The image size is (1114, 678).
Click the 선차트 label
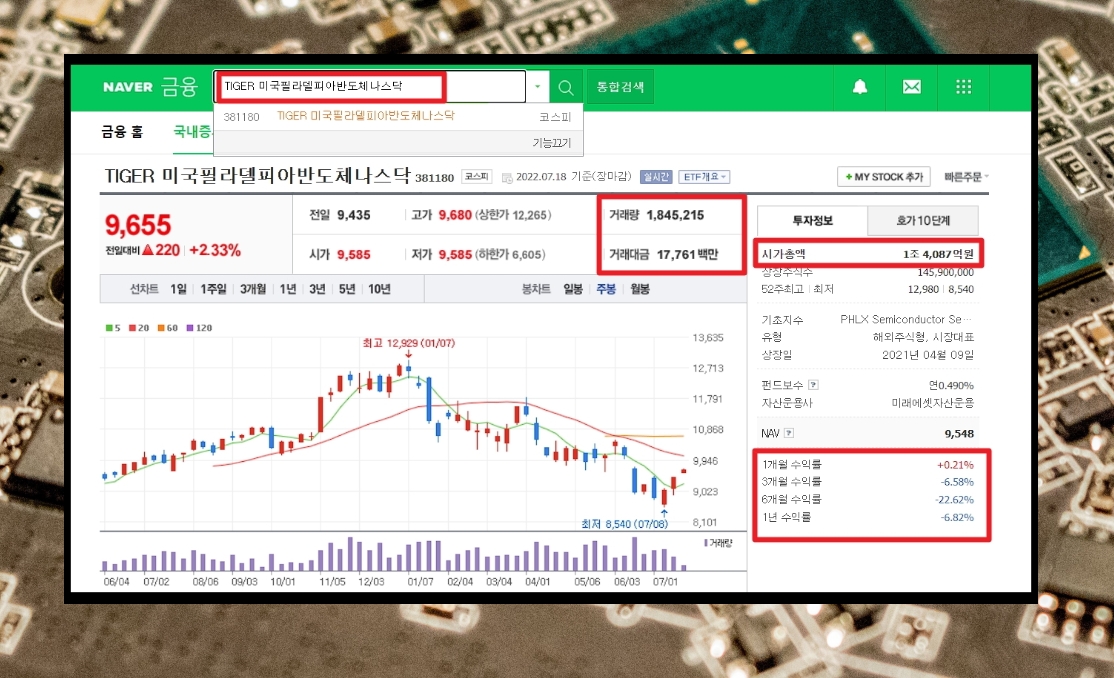pyautogui.click(x=144, y=289)
